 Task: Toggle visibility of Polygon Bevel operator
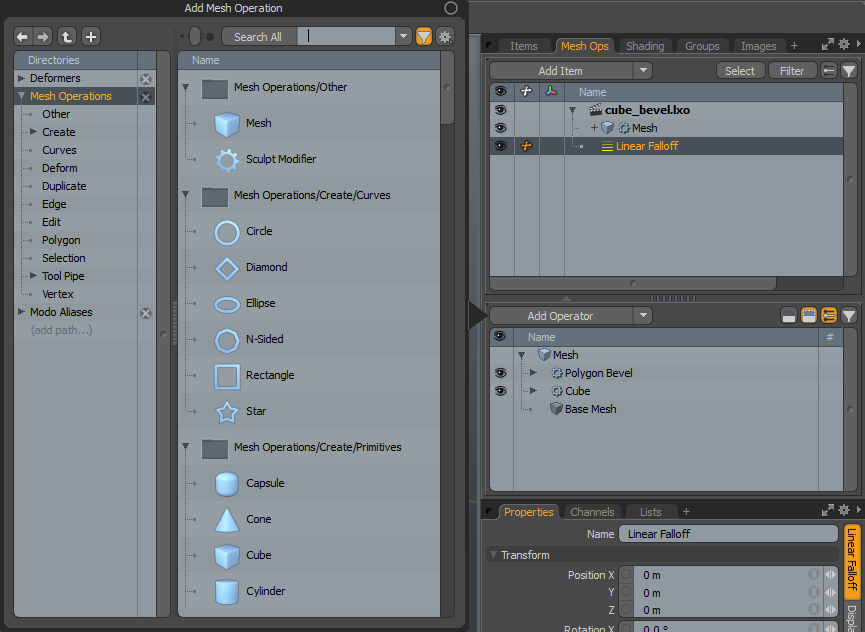point(500,373)
